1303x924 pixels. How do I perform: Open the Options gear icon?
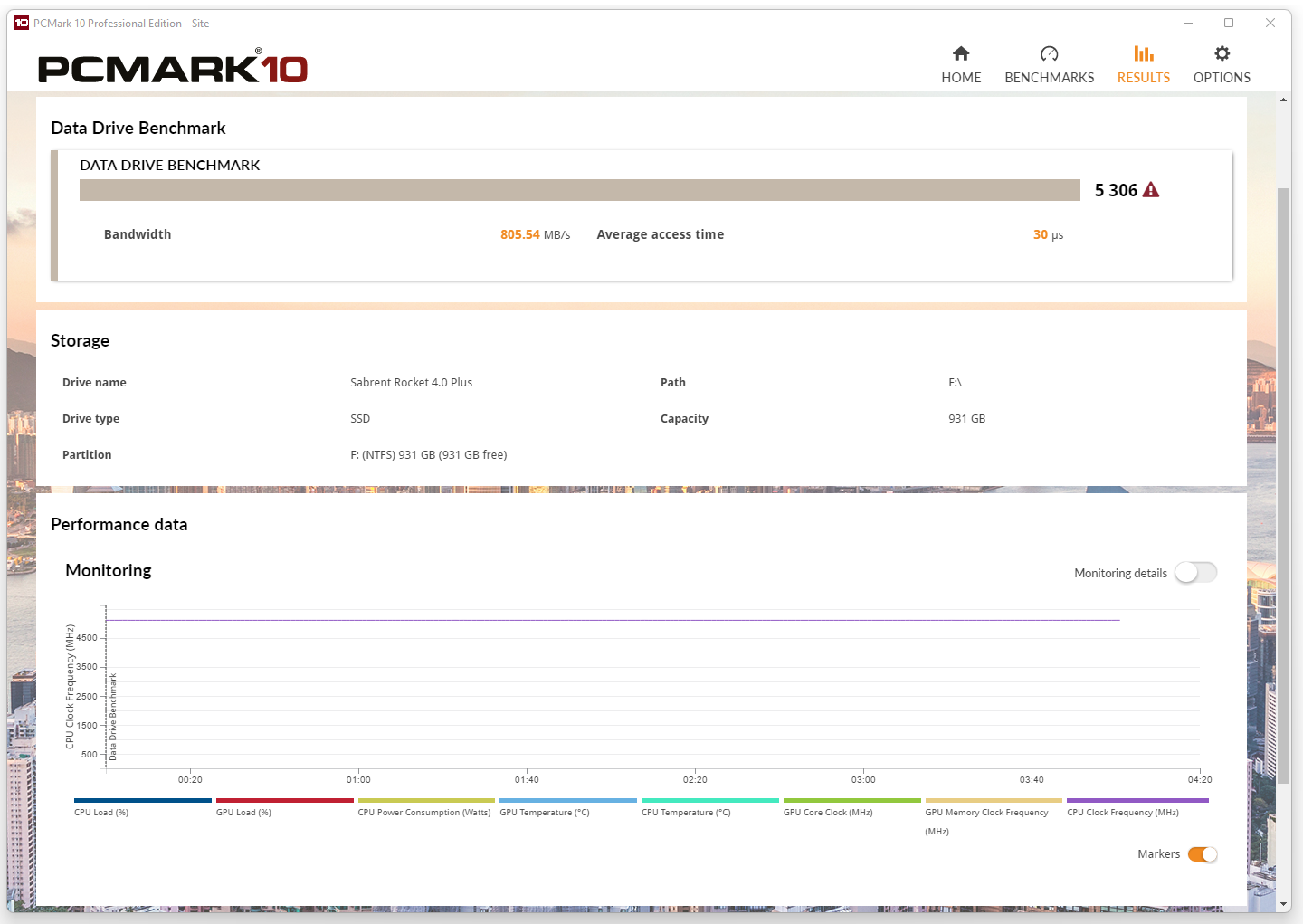1222,53
